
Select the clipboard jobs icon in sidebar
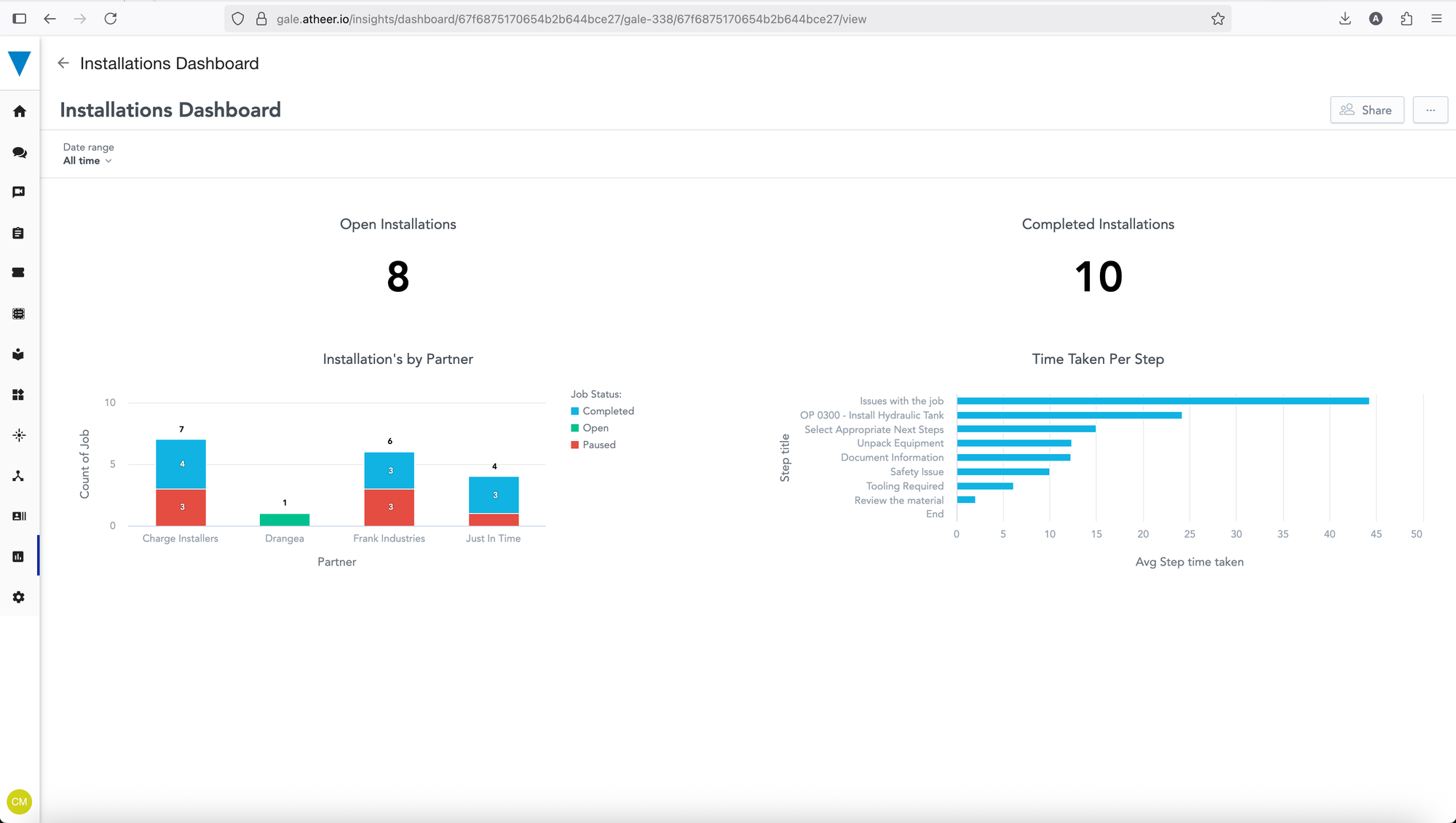19,233
